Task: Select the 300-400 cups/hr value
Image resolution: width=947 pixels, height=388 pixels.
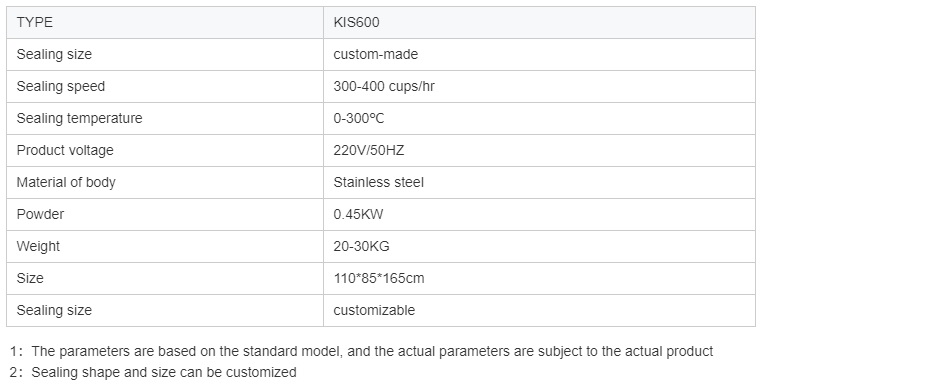Action: point(384,86)
